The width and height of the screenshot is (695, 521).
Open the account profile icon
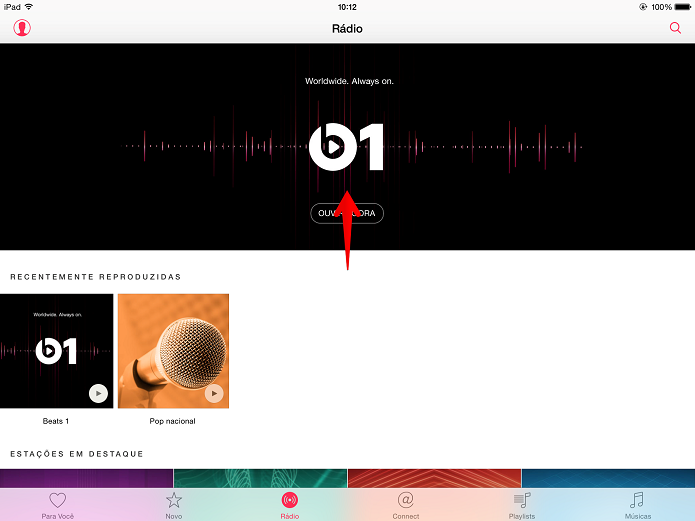[22, 28]
